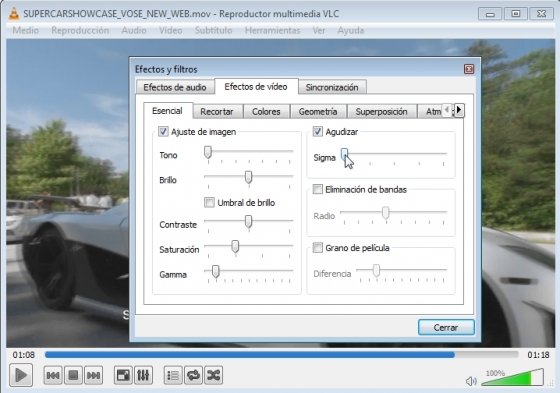Screen dimensions: 560x393
Task: Open the Subtítulo menu
Action: [214, 30]
